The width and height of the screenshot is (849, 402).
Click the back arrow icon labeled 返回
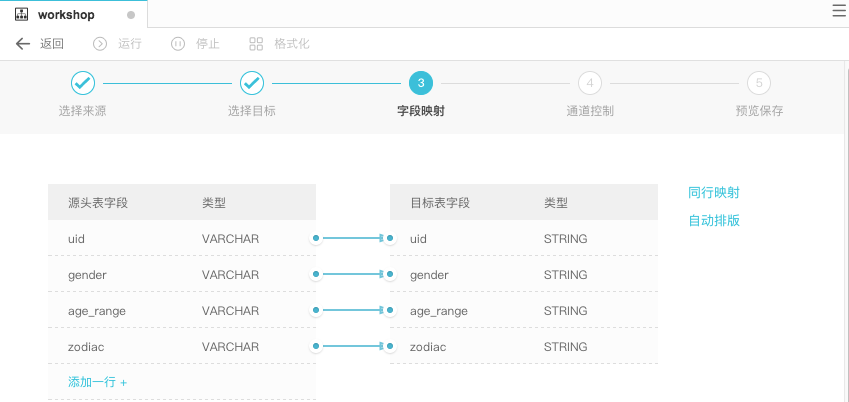(x=22, y=44)
